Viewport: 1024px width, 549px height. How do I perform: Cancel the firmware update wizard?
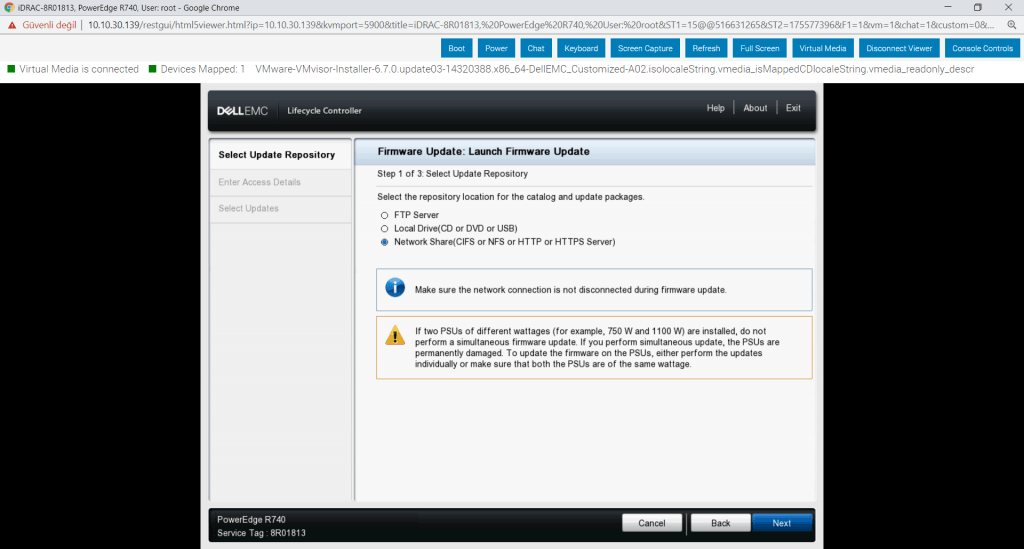(652, 523)
